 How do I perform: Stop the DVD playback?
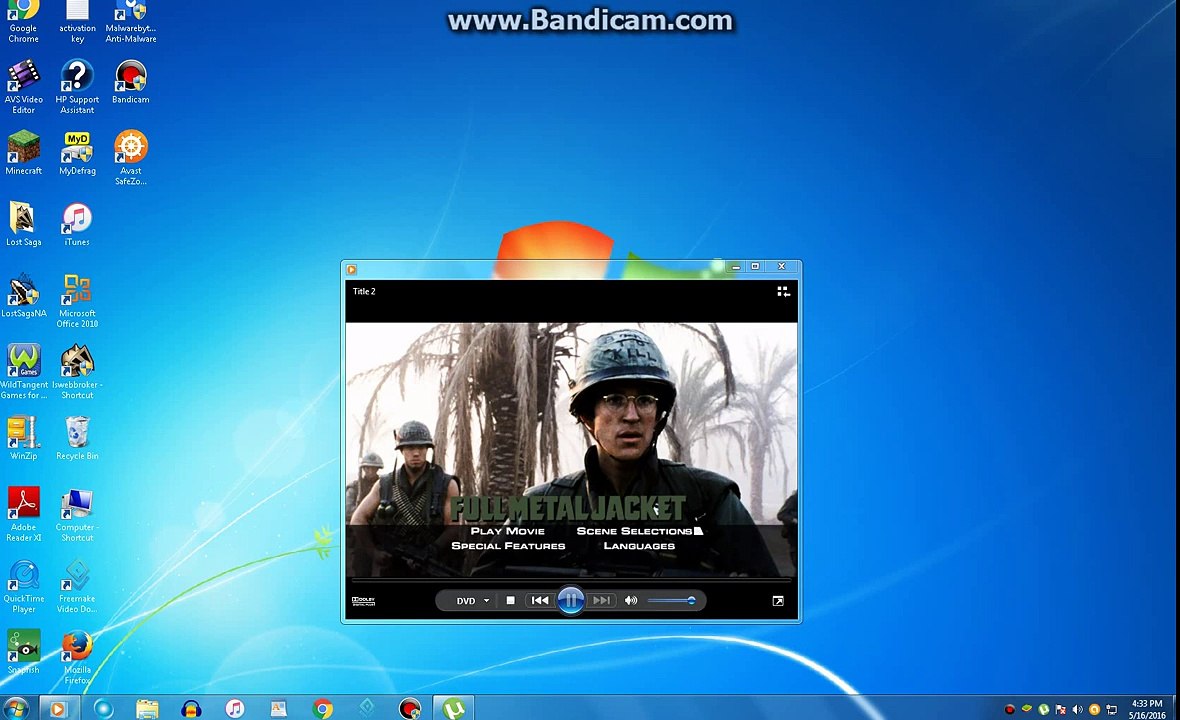510,600
